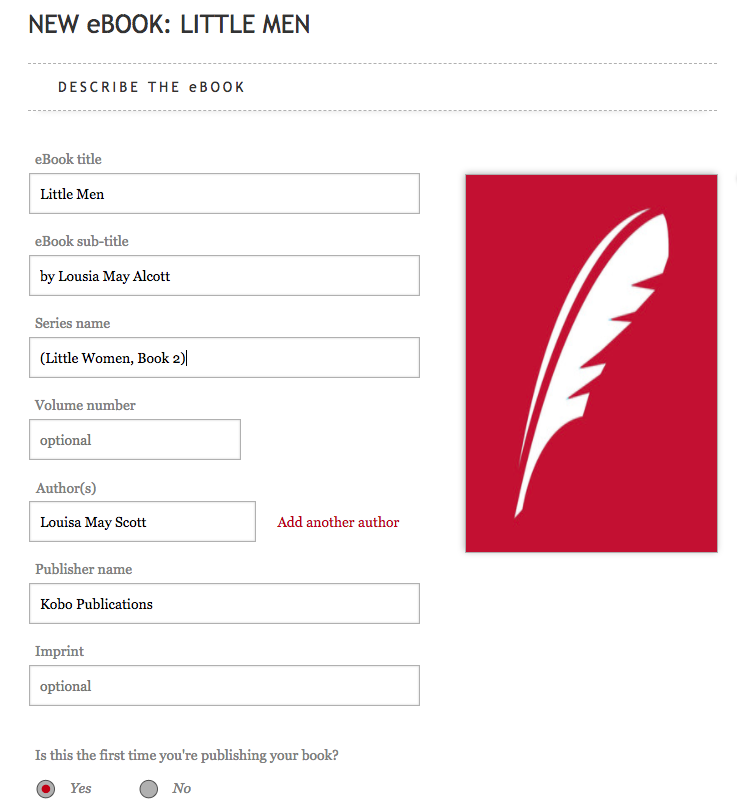Click into the Series name text box
Screen dimensions: 737x811
[x=224, y=358]
